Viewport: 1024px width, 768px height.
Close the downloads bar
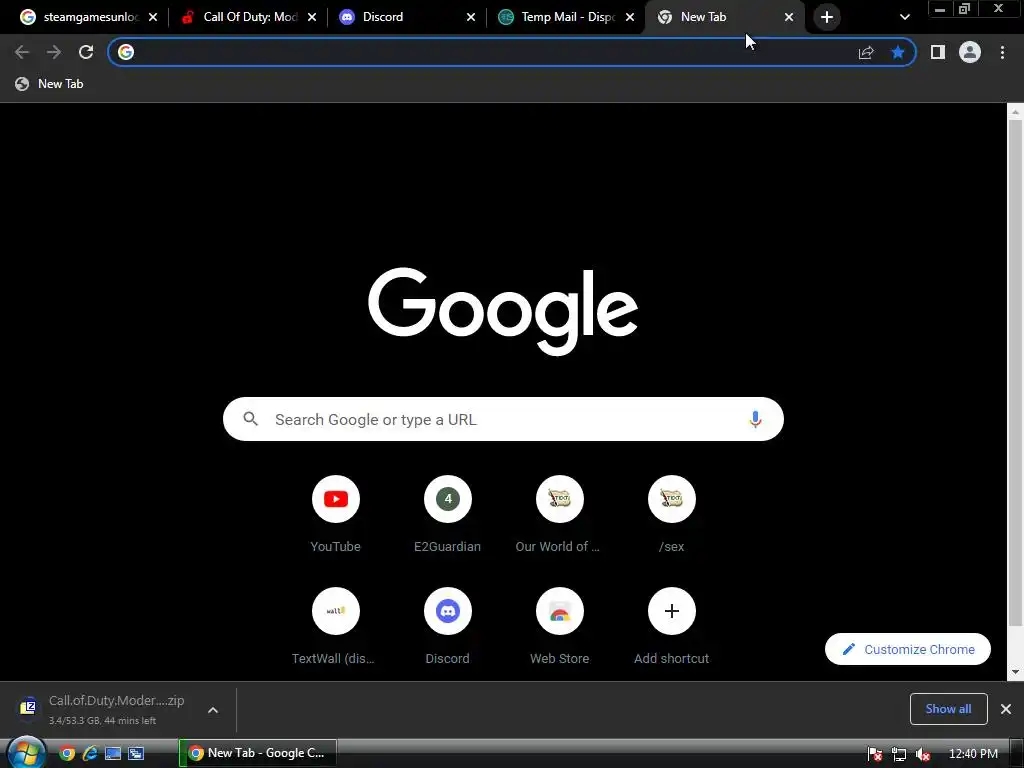pos(1006,709)
